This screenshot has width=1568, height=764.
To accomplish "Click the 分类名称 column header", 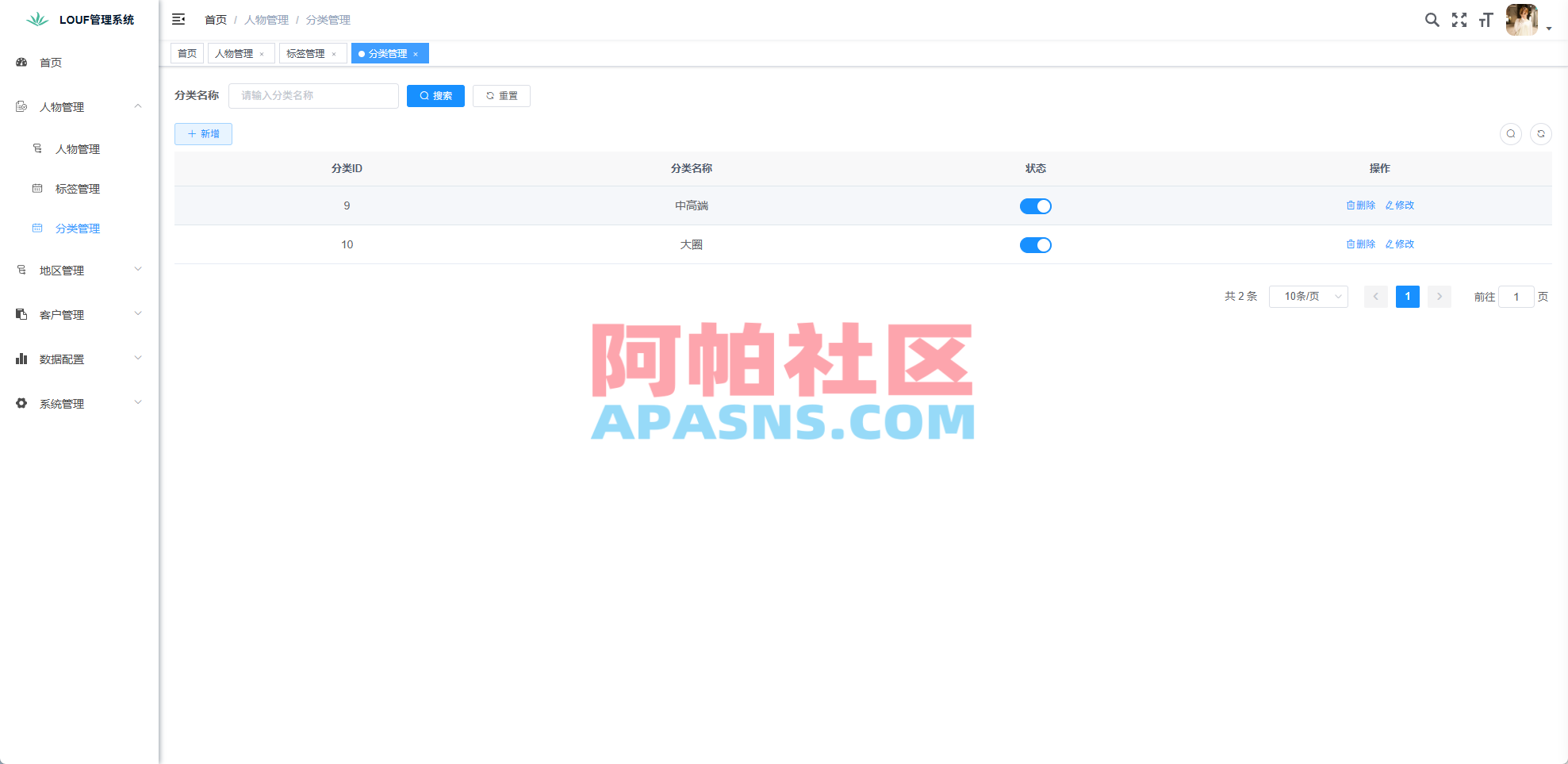I will (692, 168).
